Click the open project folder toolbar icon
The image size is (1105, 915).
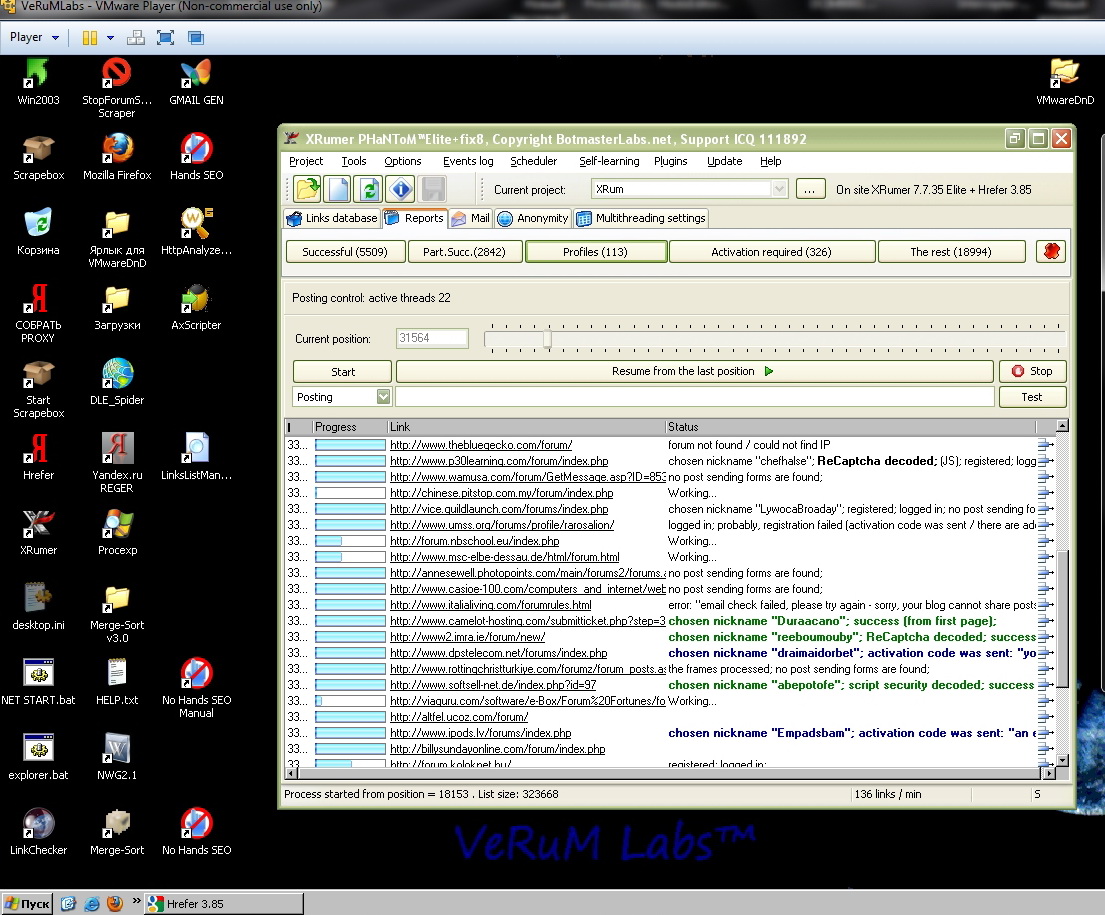(x=306, y=188)
